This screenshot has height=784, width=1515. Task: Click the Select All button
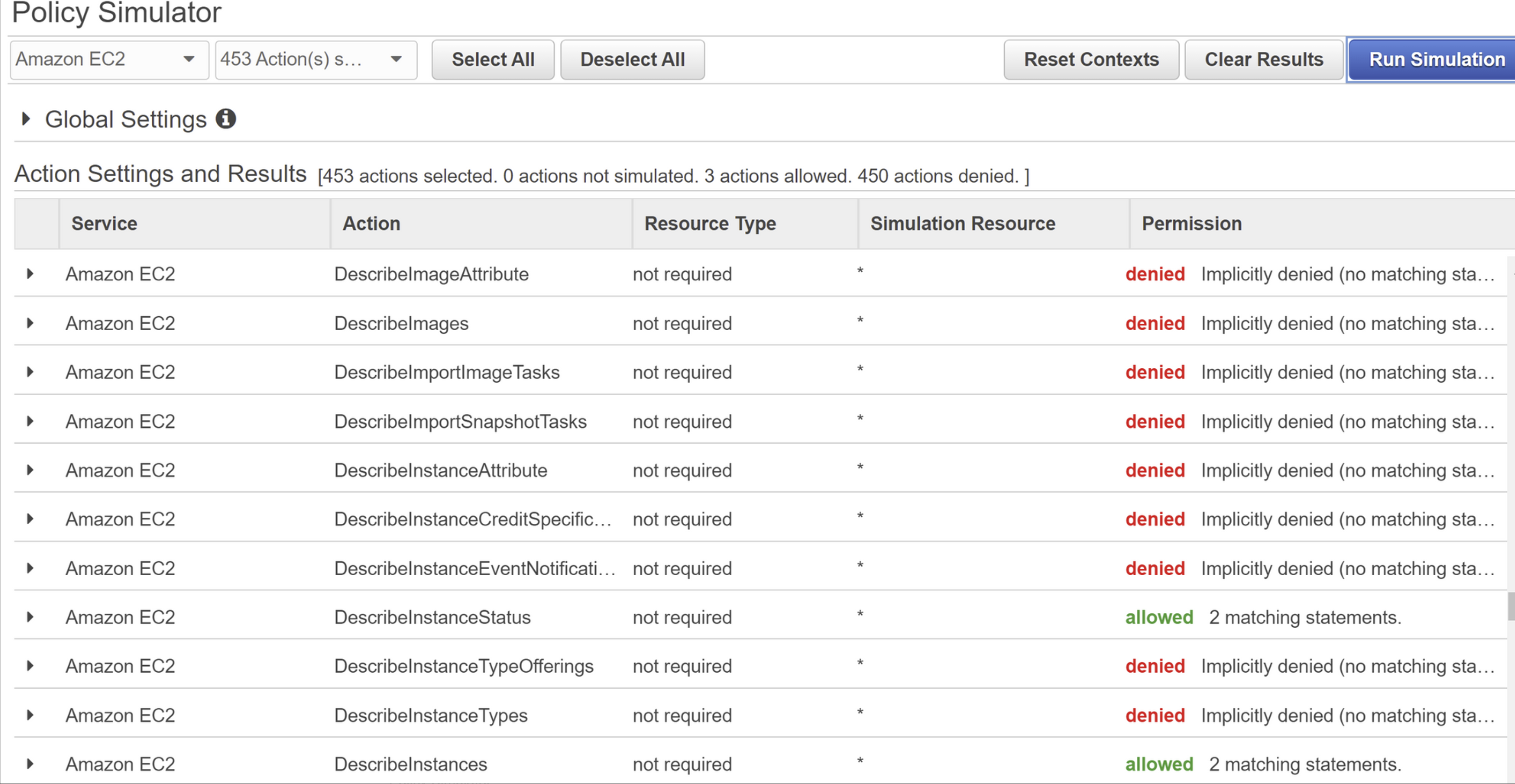click(x=492, y=59)
